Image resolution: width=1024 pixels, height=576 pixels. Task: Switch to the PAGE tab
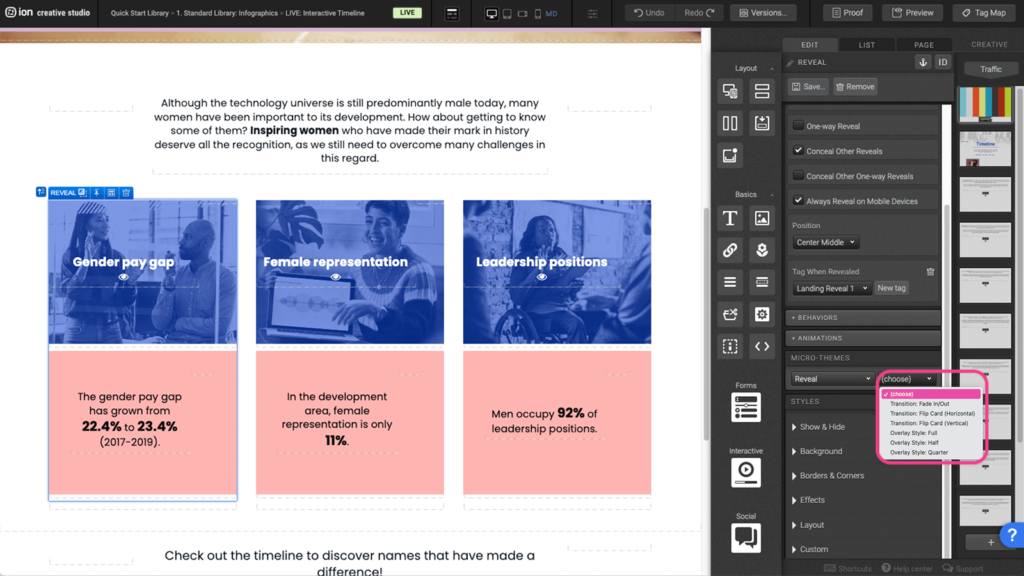point(923,45)
